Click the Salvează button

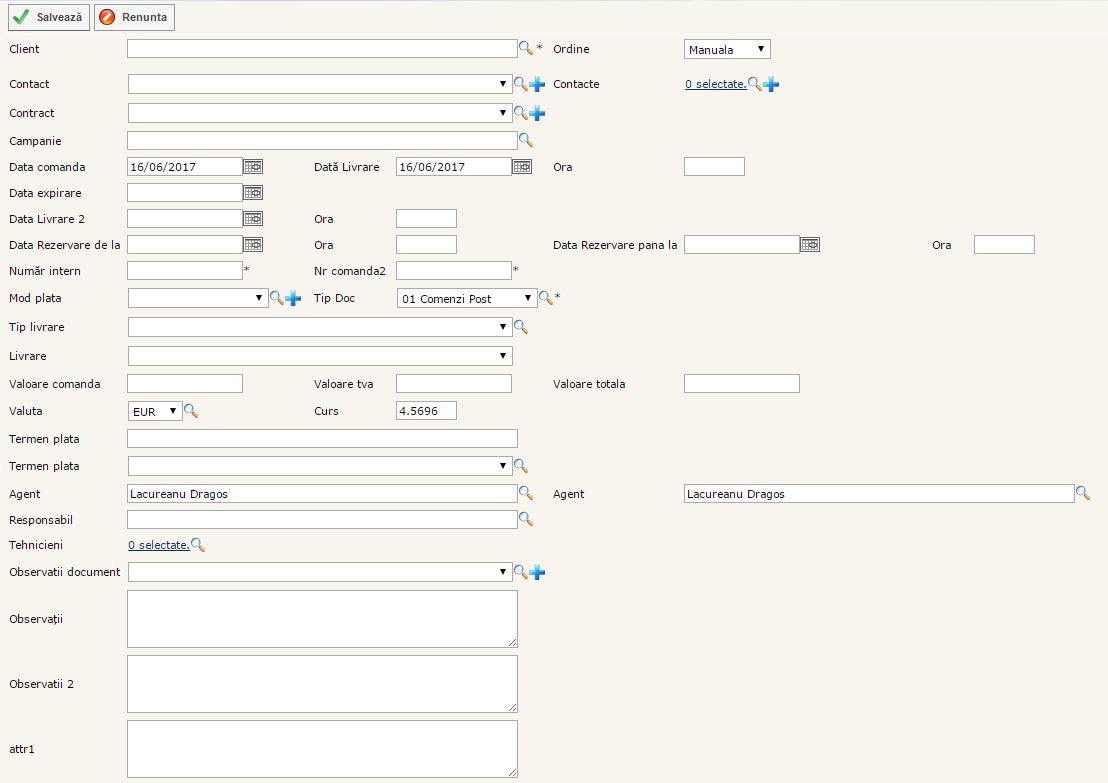click(49, 17)
